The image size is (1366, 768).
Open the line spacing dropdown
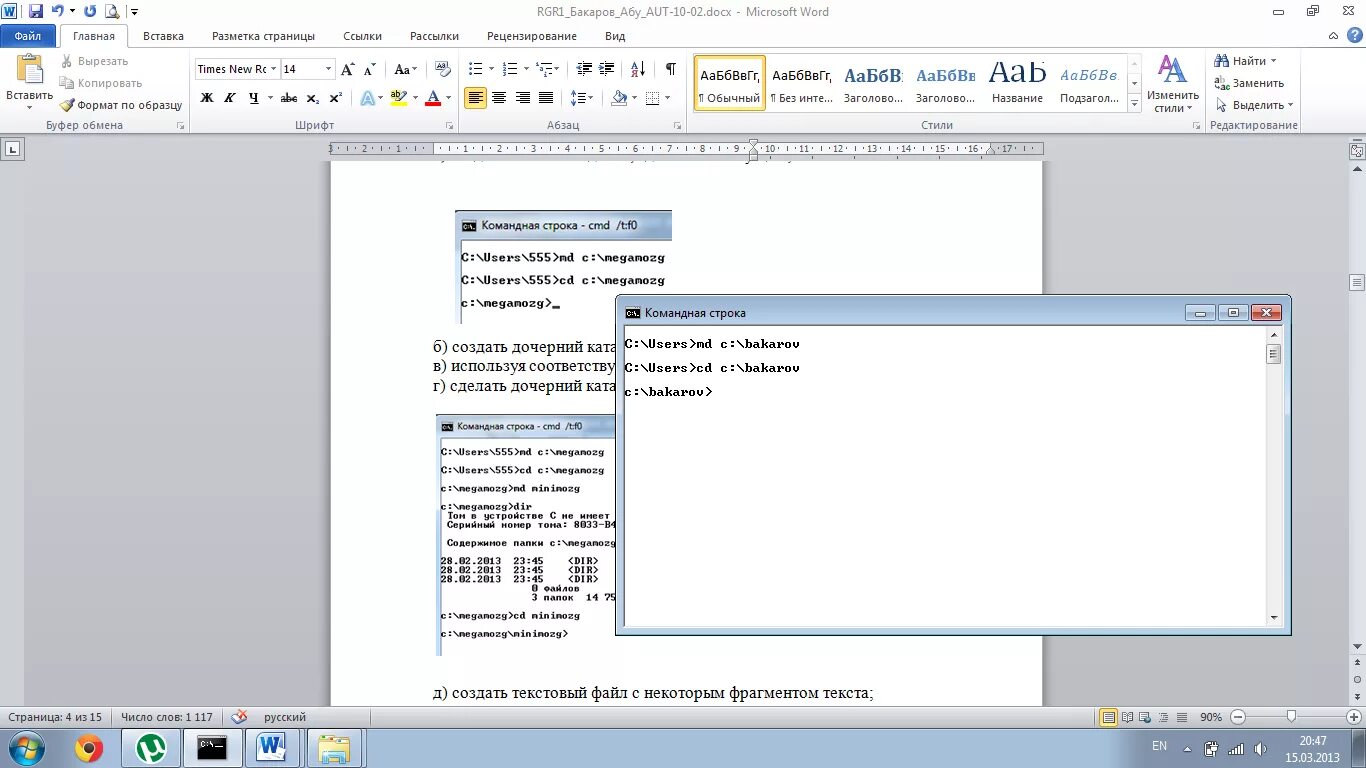click(x=582, y=98)
